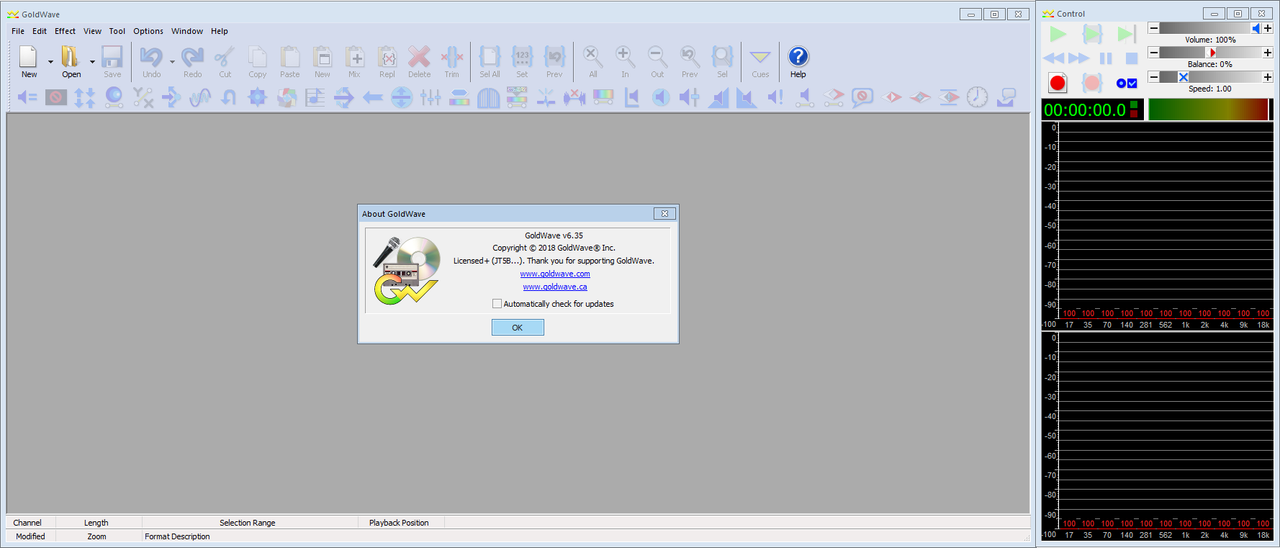This screenshot has height=548, width=1280.
Task: Click the Set selection toolbar icon
Action: pyautogui.click(x=522, y=56)
